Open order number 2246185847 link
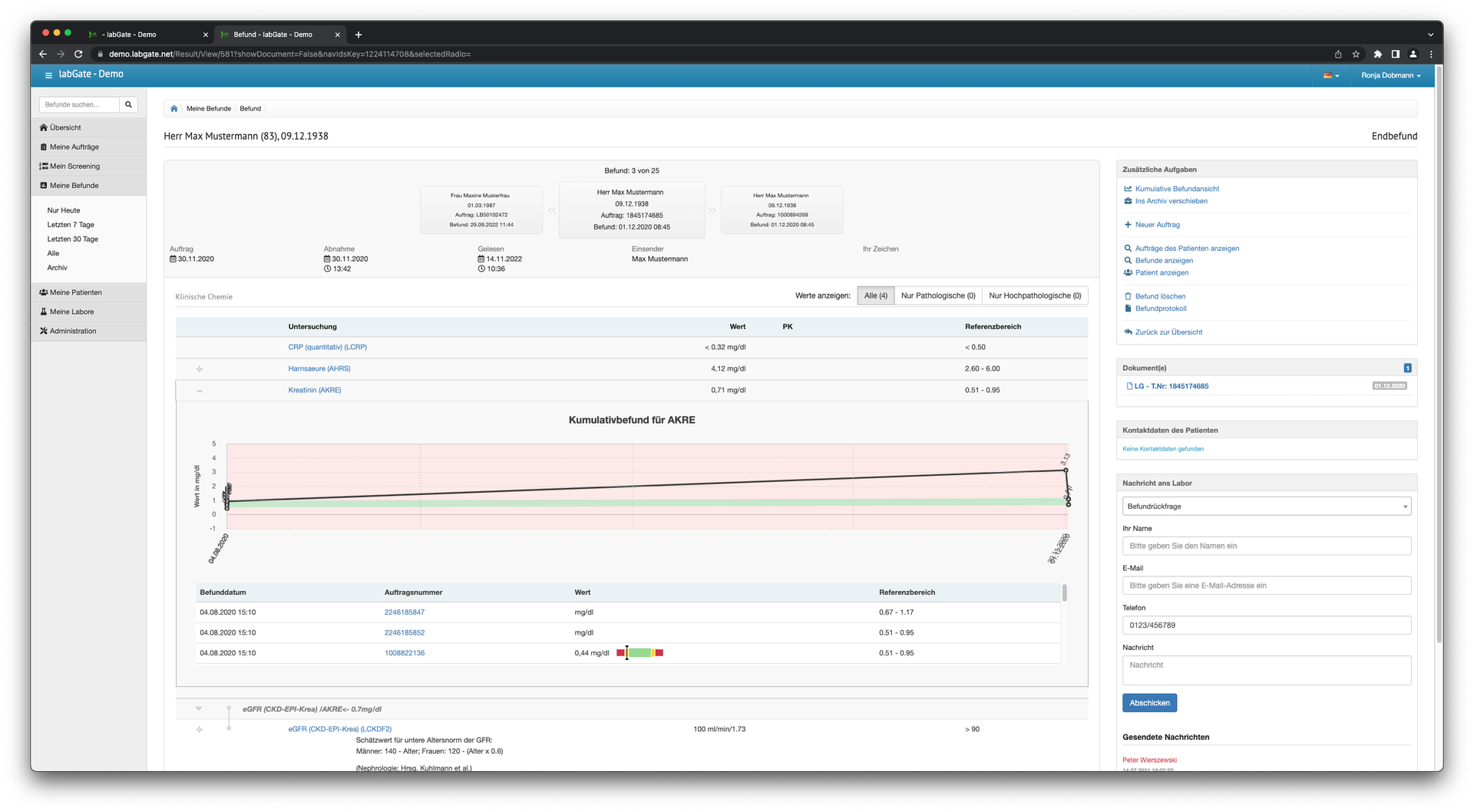This screenshot has width=1474, height=812. tap(404, 612)
